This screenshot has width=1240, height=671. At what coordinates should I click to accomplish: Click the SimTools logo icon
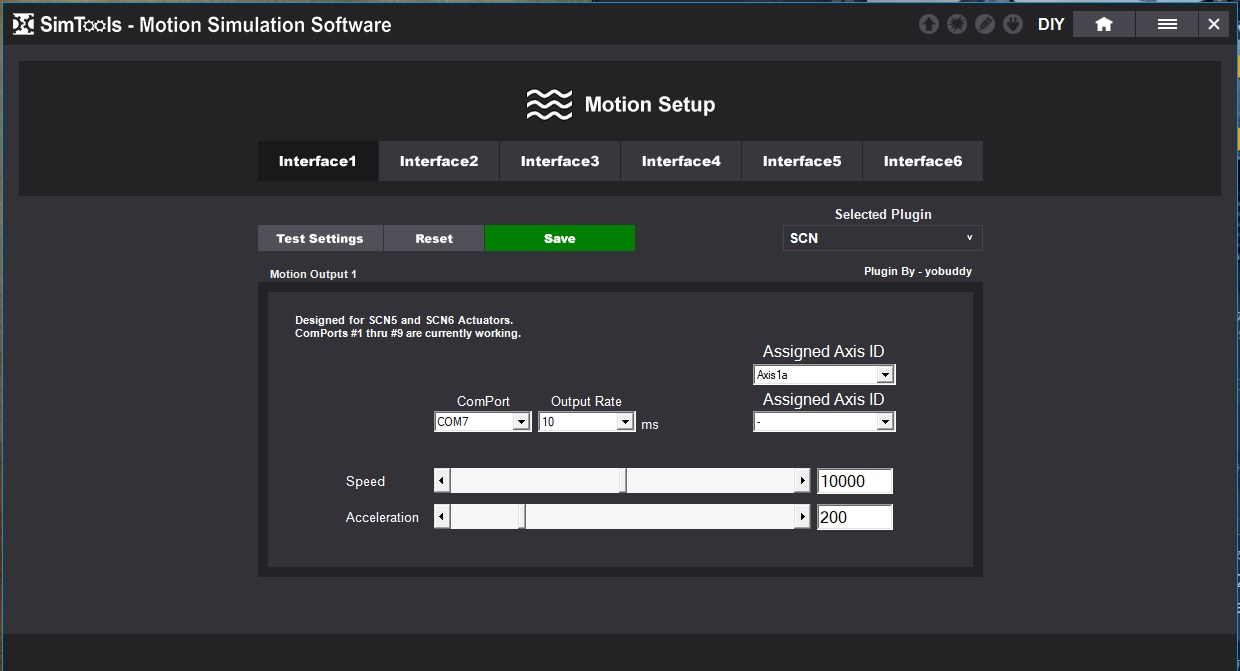pos(23,25)
